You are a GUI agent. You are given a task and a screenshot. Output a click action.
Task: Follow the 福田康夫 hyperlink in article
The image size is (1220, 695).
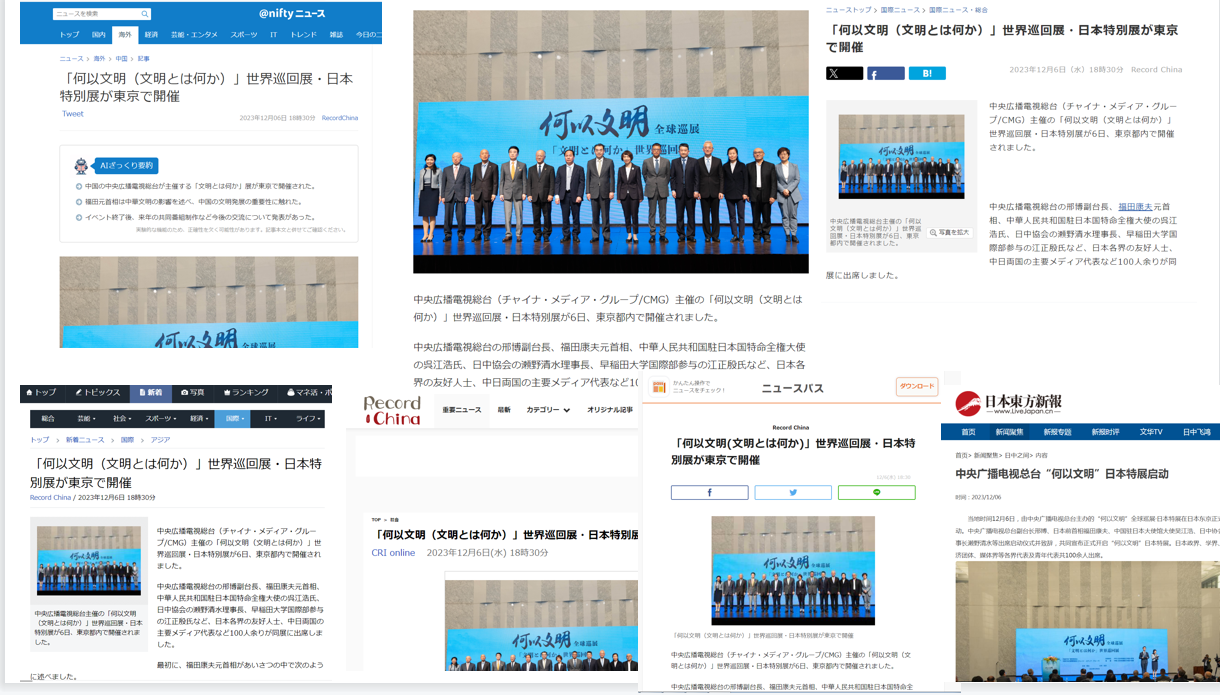(1134, 206)
